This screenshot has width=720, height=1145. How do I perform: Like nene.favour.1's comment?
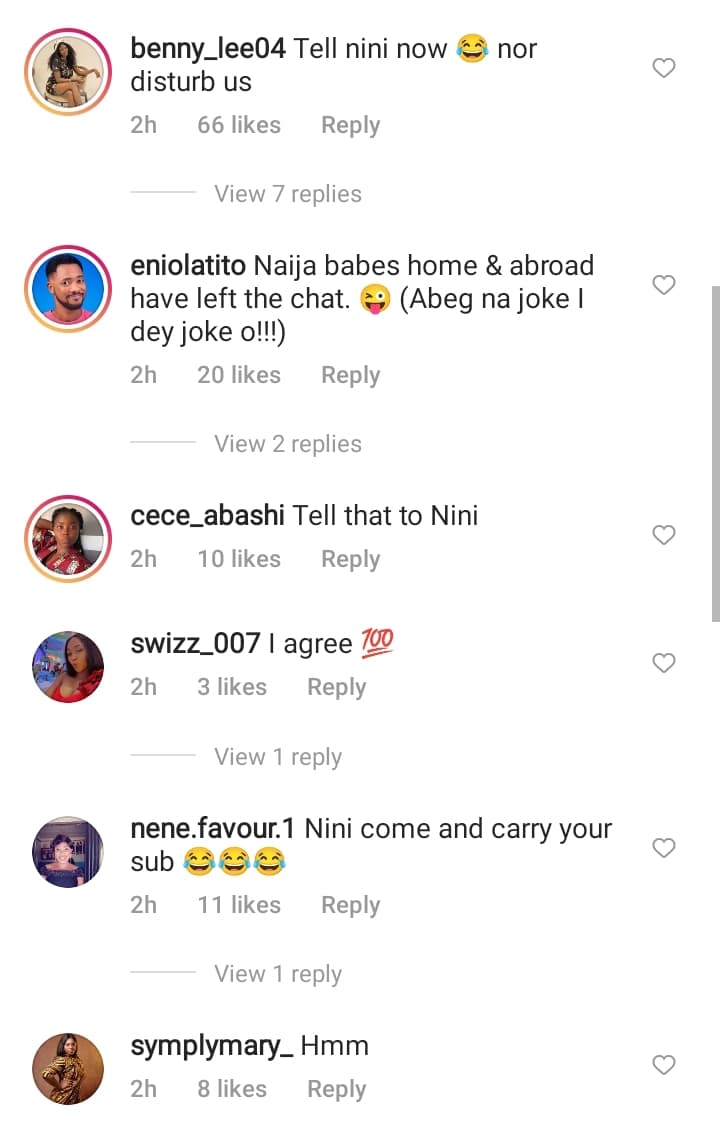664,848
